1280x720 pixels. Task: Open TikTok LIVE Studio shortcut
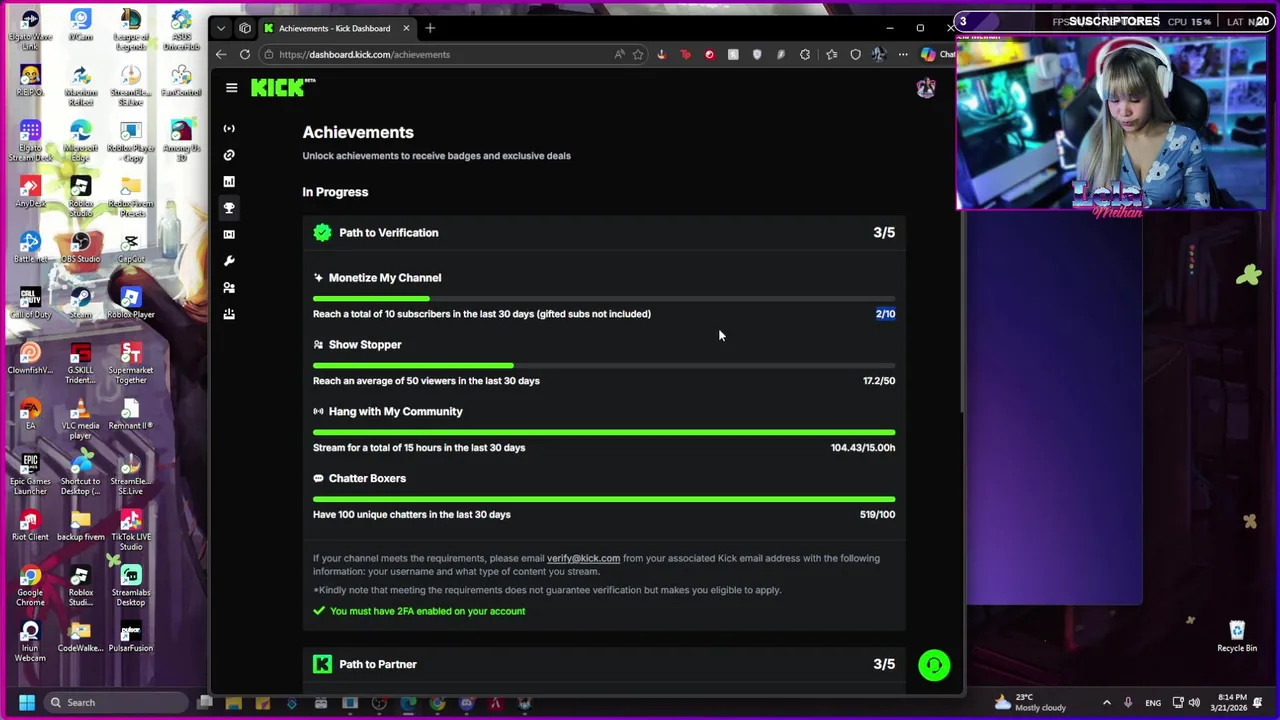(130, 530)
